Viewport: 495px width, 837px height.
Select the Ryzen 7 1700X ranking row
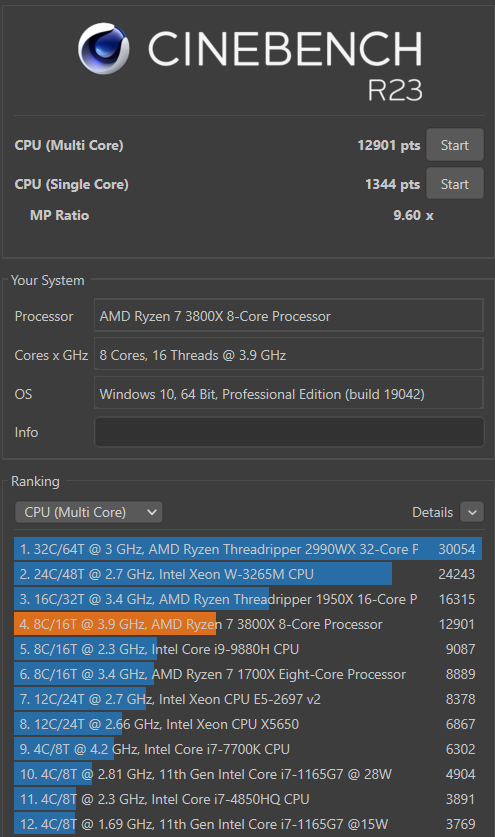248,674
